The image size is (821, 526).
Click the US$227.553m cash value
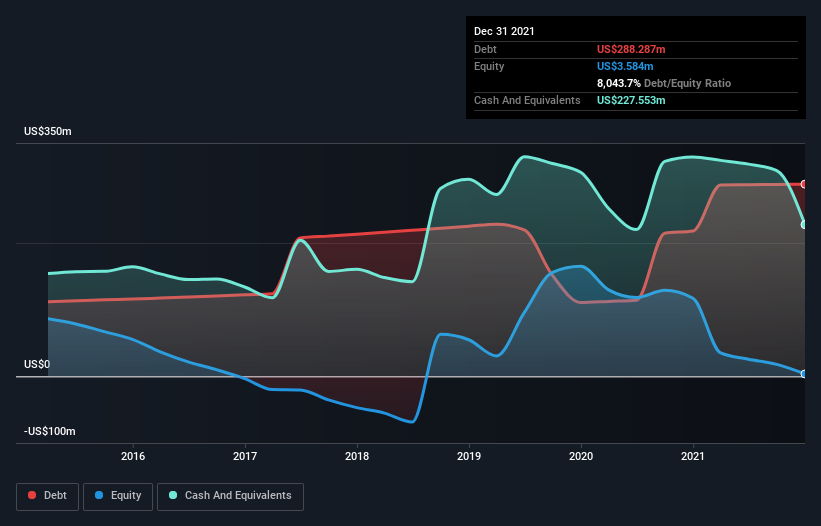coord(631,100)
